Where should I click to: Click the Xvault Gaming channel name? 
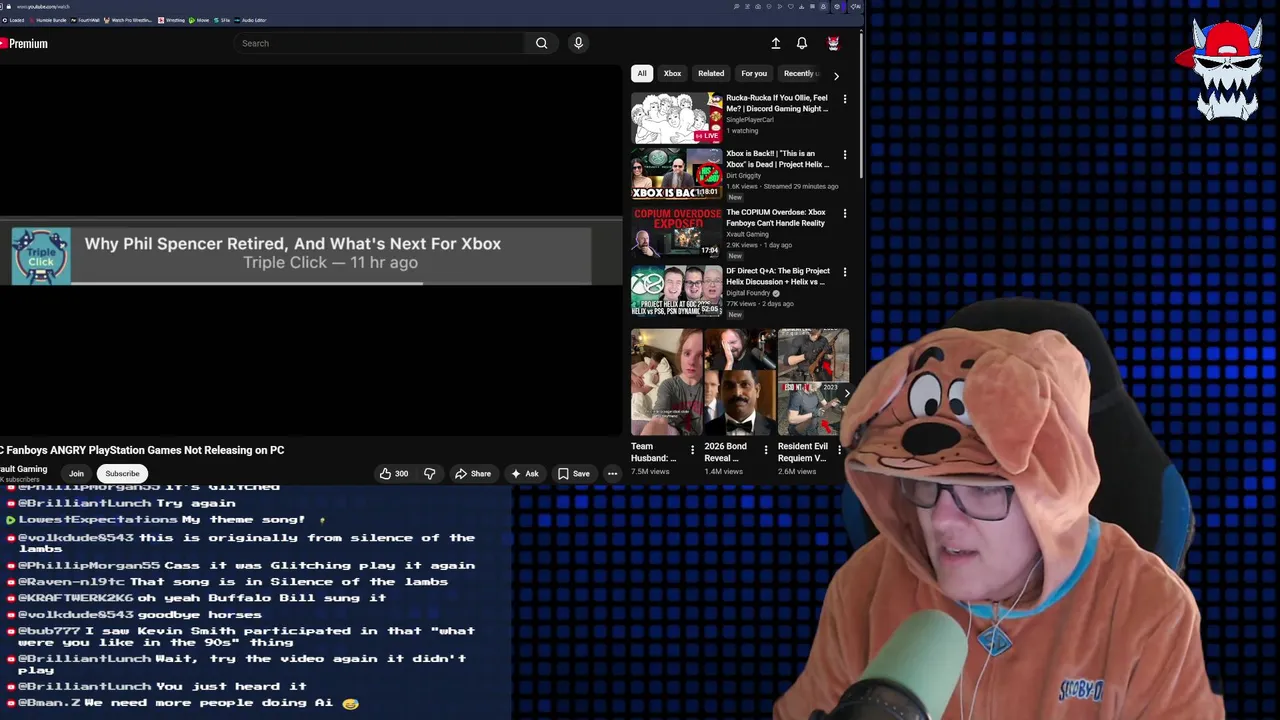click(23, 469)
